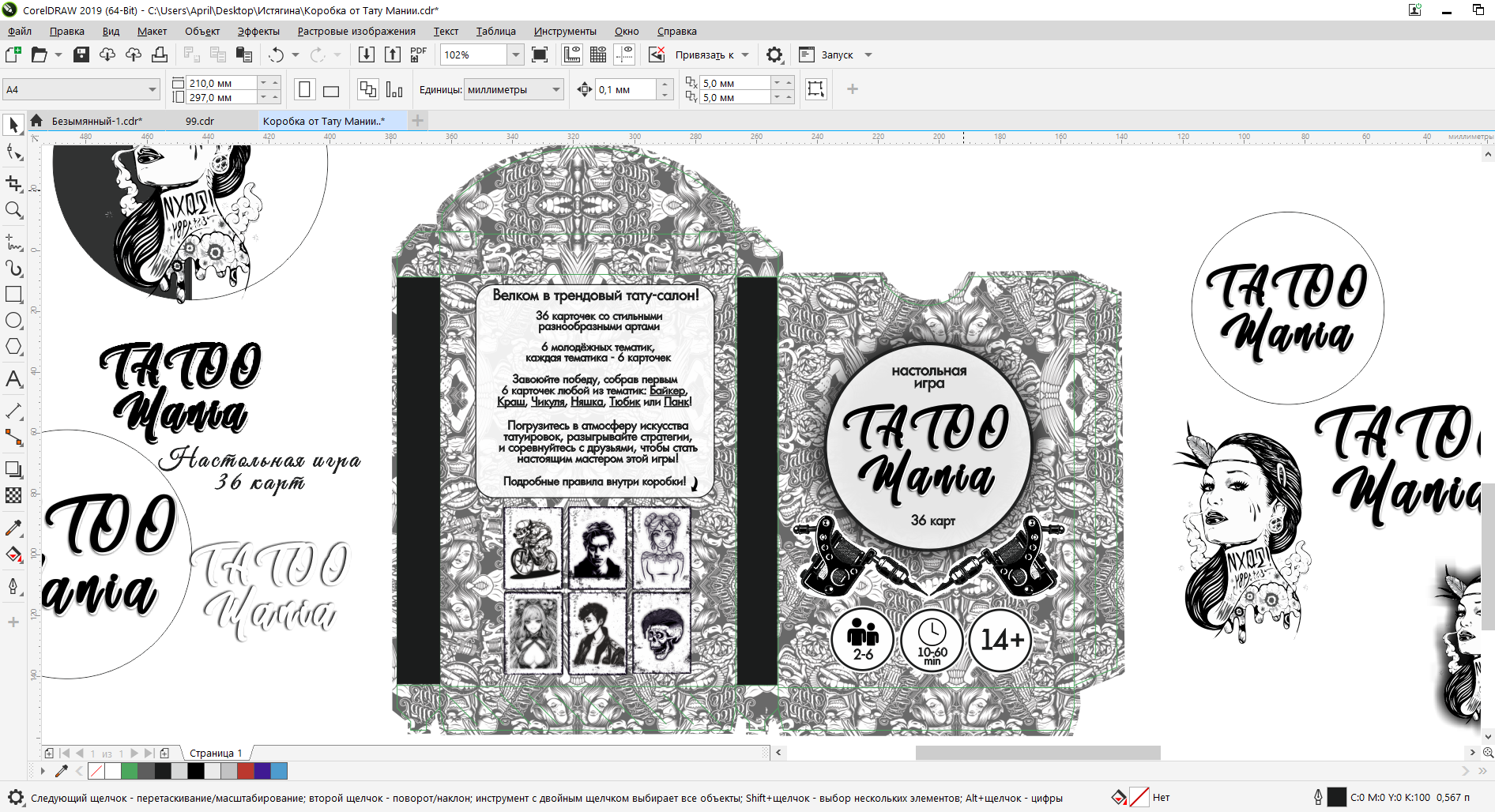Image resolution: width=1495 pixels, height=812 pixels.
Task: Open the Файл menu
Action: 20,32
